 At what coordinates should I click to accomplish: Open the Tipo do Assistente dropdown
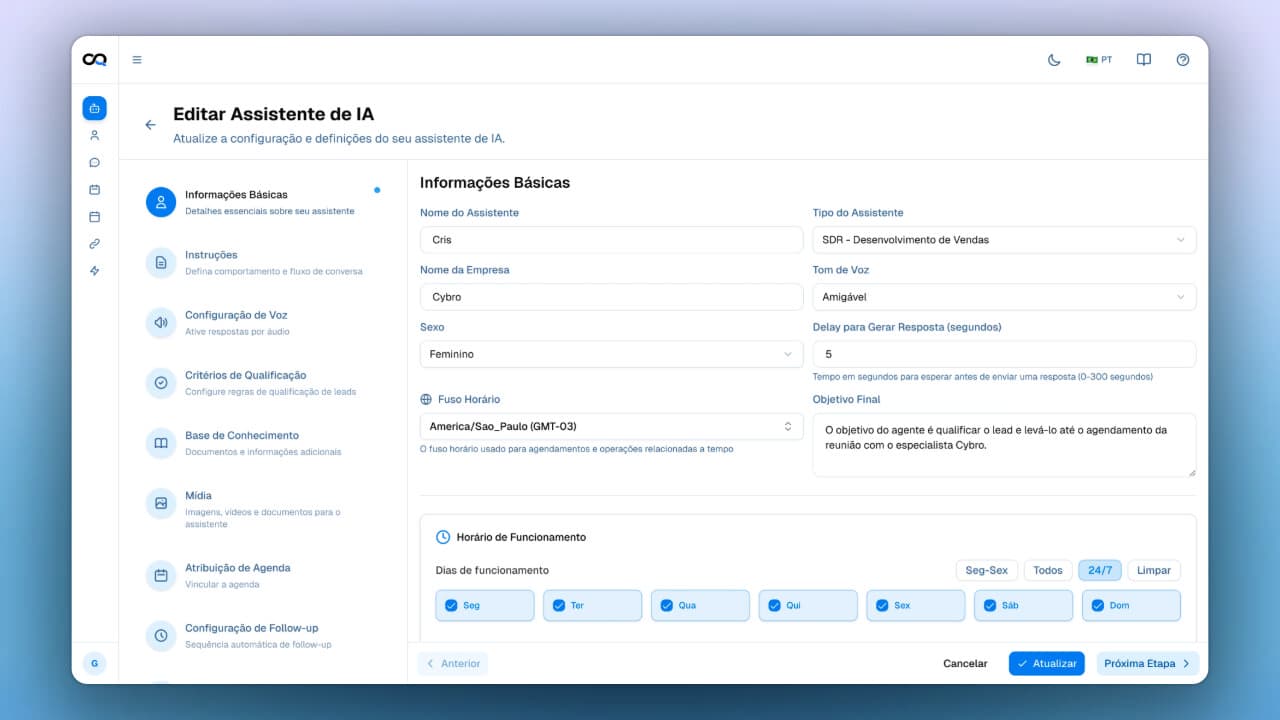point(1003,240)
